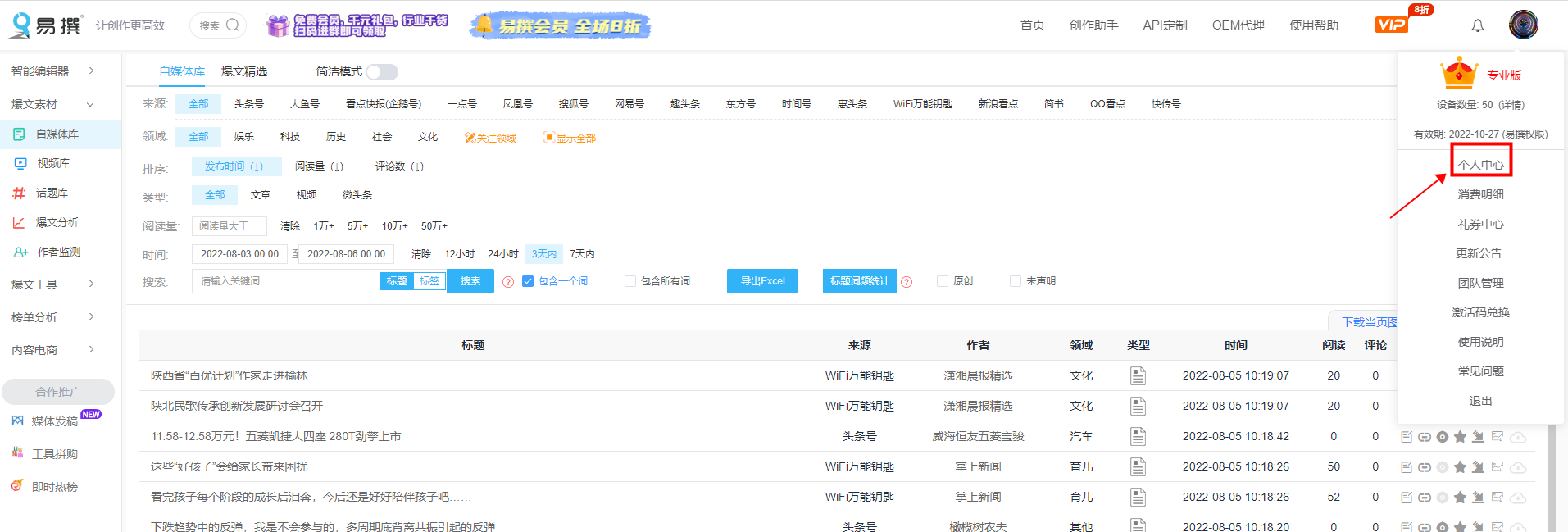Open 作者监测 in the left sidebar
The width and height of the screenshot is (1568, 532).
click(58, 252)
